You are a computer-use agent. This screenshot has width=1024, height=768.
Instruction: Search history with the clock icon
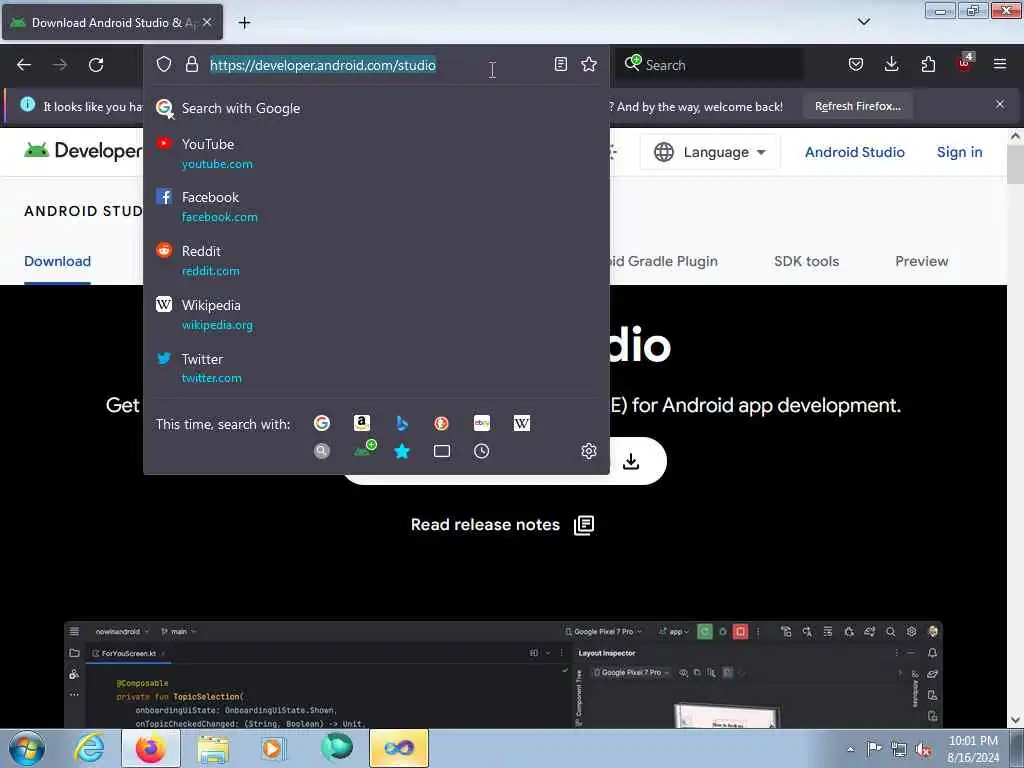click(x=481, y=451)
